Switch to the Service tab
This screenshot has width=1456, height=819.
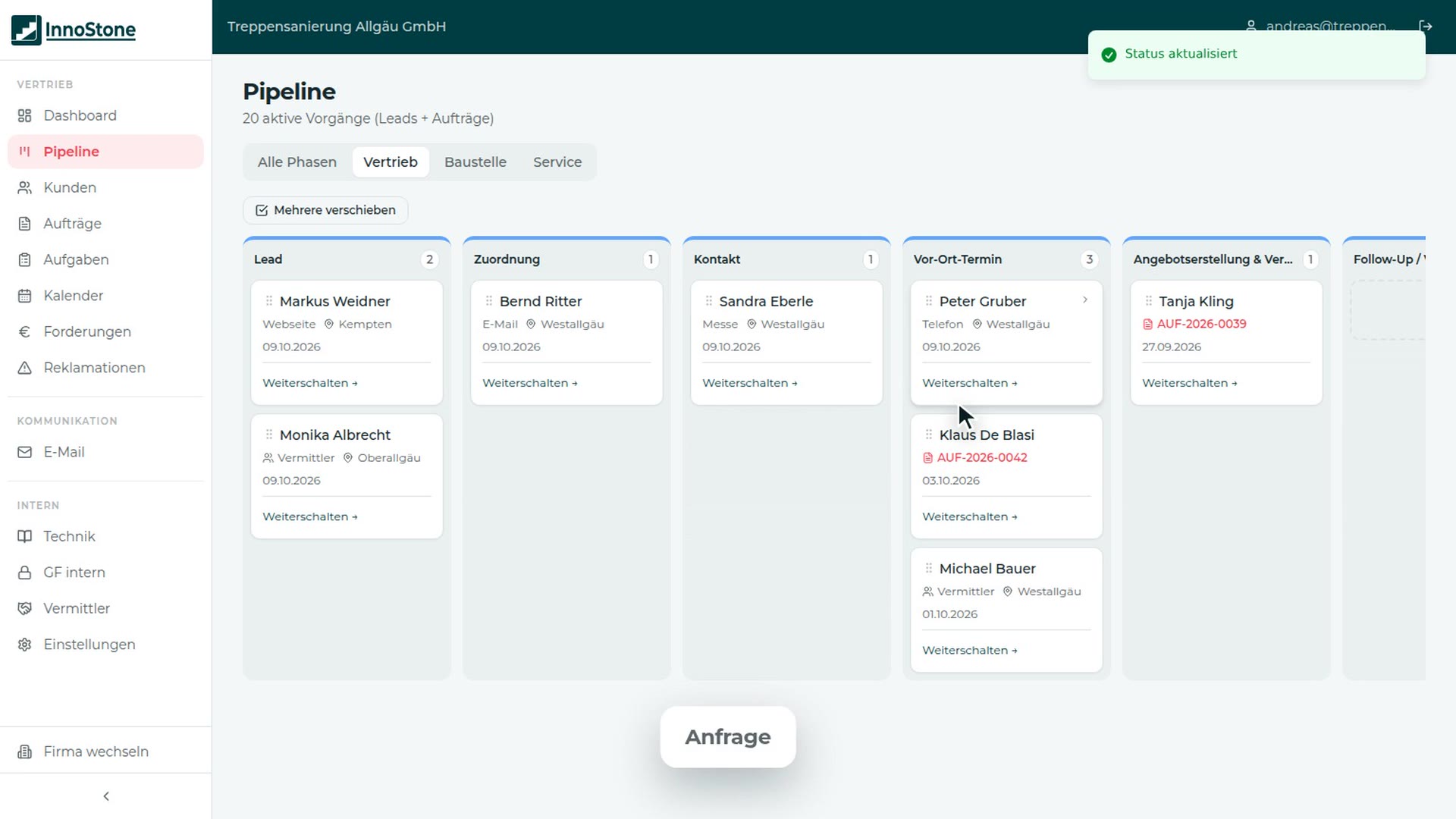tap(557, 162)
